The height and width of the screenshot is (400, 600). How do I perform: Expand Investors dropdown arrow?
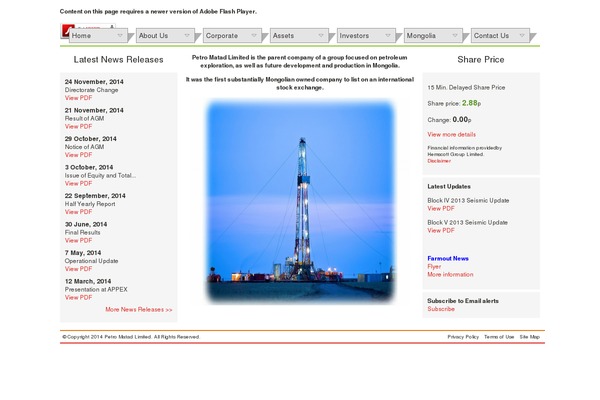coord(388,35)
